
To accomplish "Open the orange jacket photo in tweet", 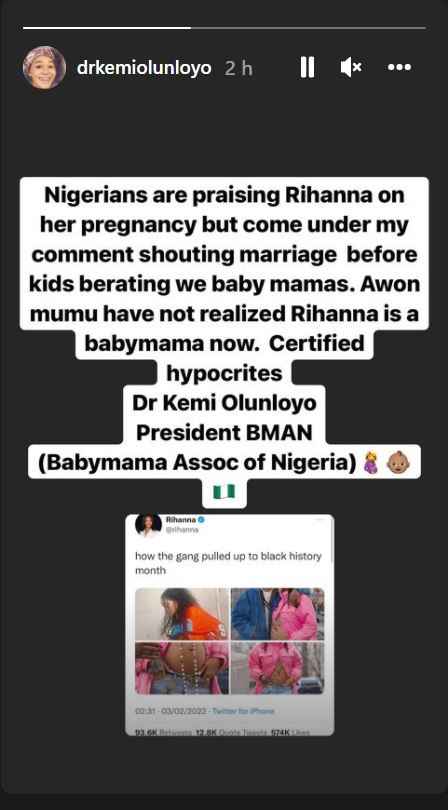I will [182, 614].
